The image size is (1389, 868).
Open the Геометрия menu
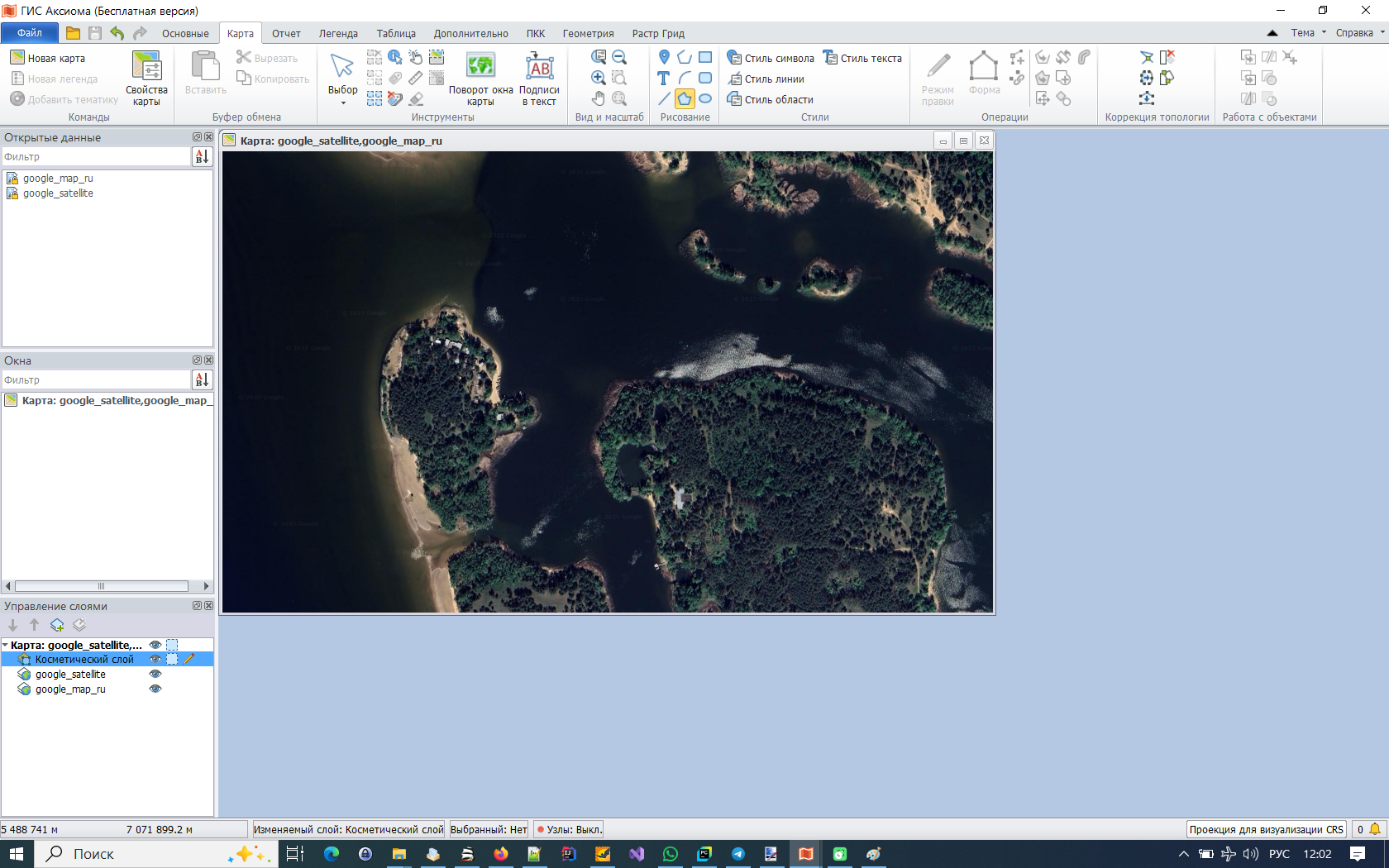tap(587, 33)
